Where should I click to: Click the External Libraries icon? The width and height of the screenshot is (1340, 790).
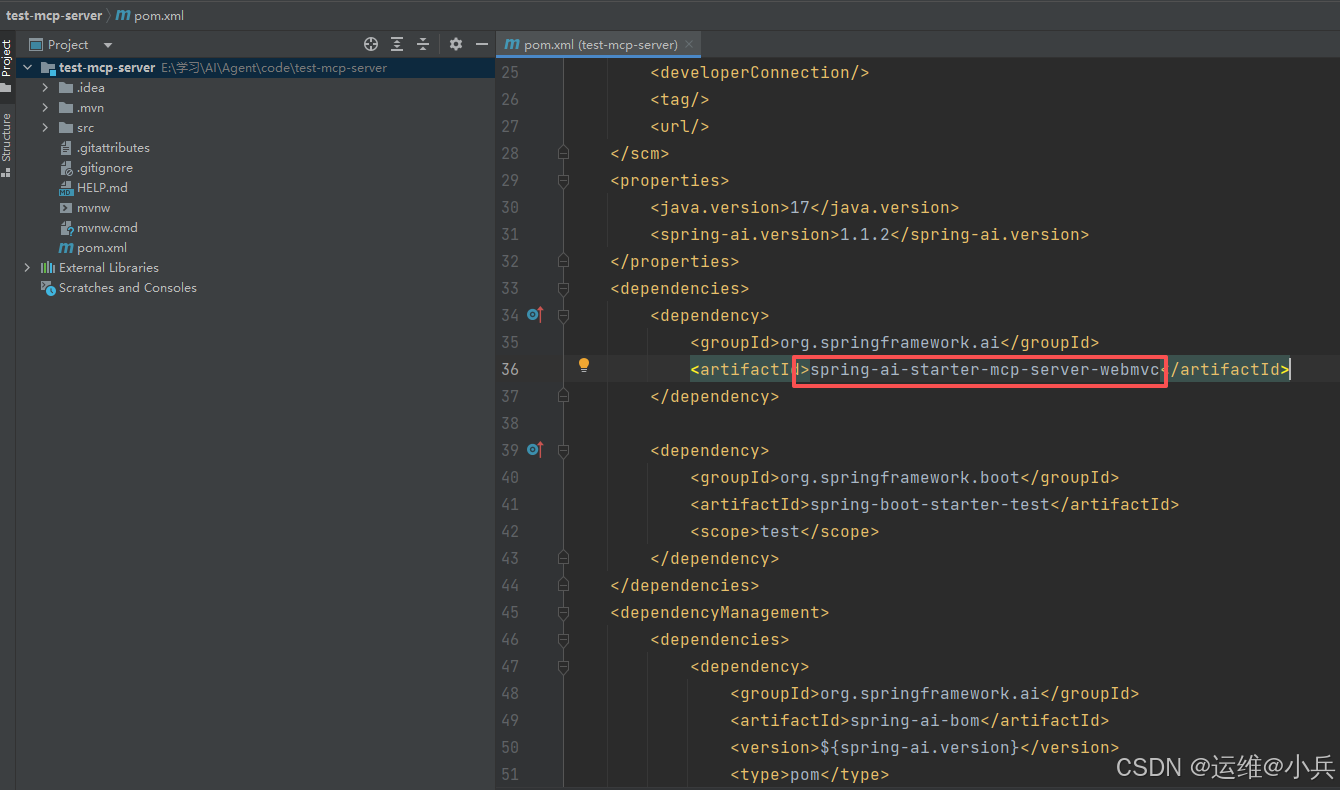click(x=48, y=268)
